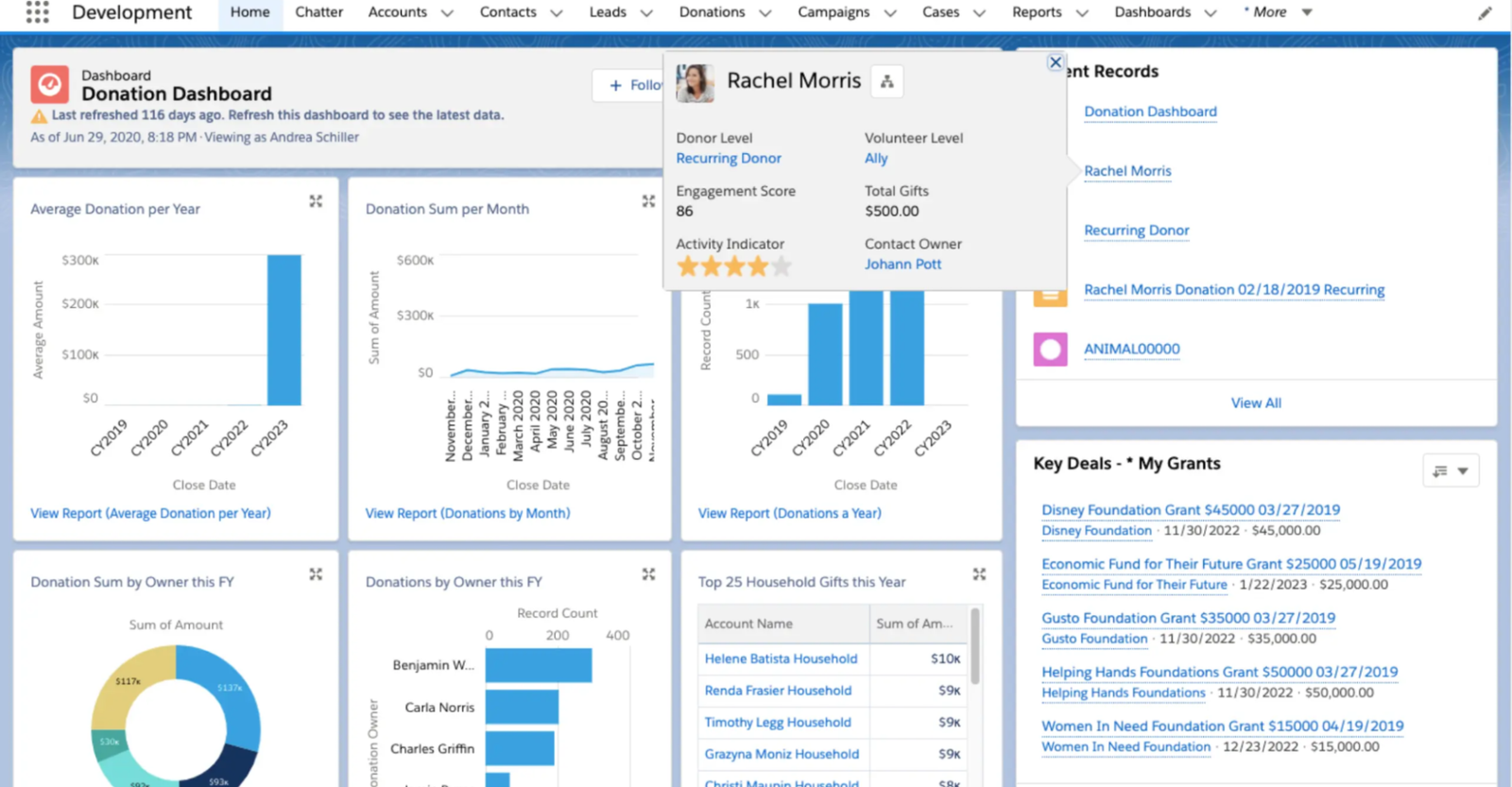1512x787 pixels.
Task: Open Donation Dashboard in recent records
Action: click(x=1150, y=111)
